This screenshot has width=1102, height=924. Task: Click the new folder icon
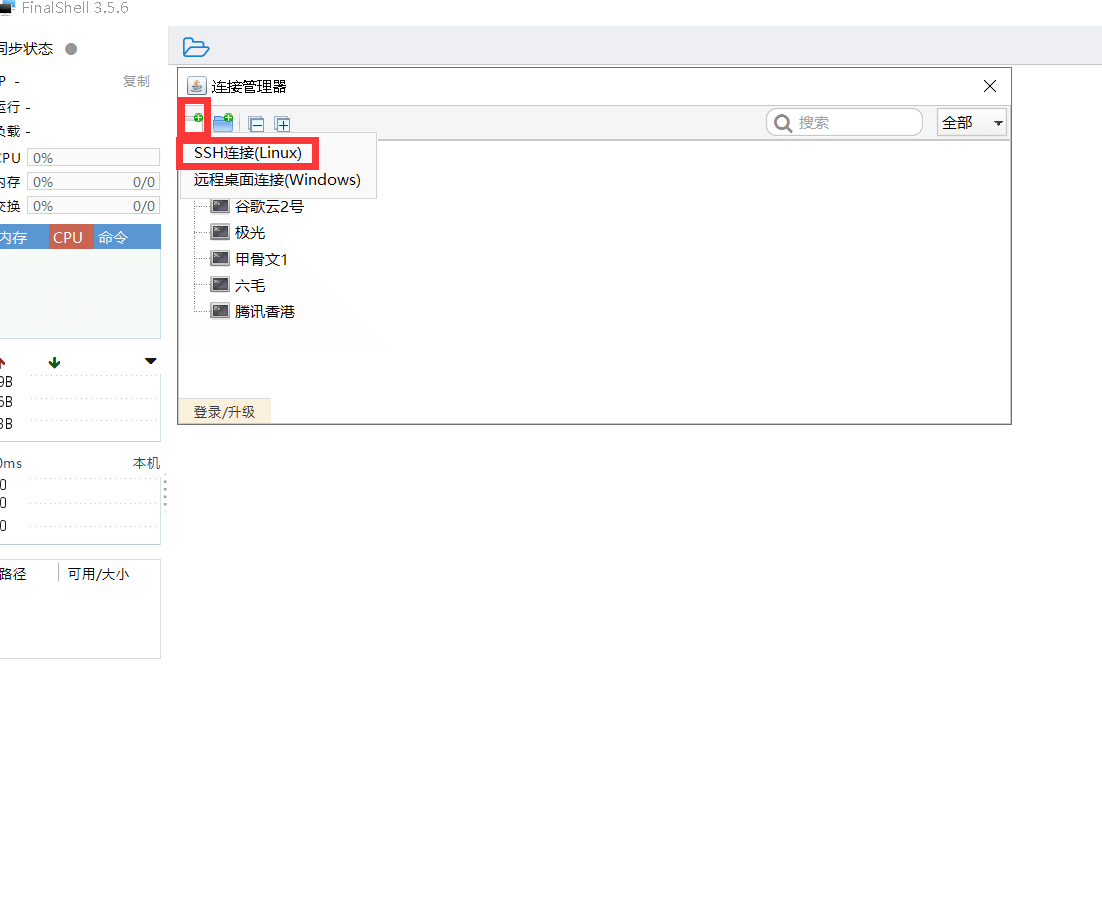point(223,121)
